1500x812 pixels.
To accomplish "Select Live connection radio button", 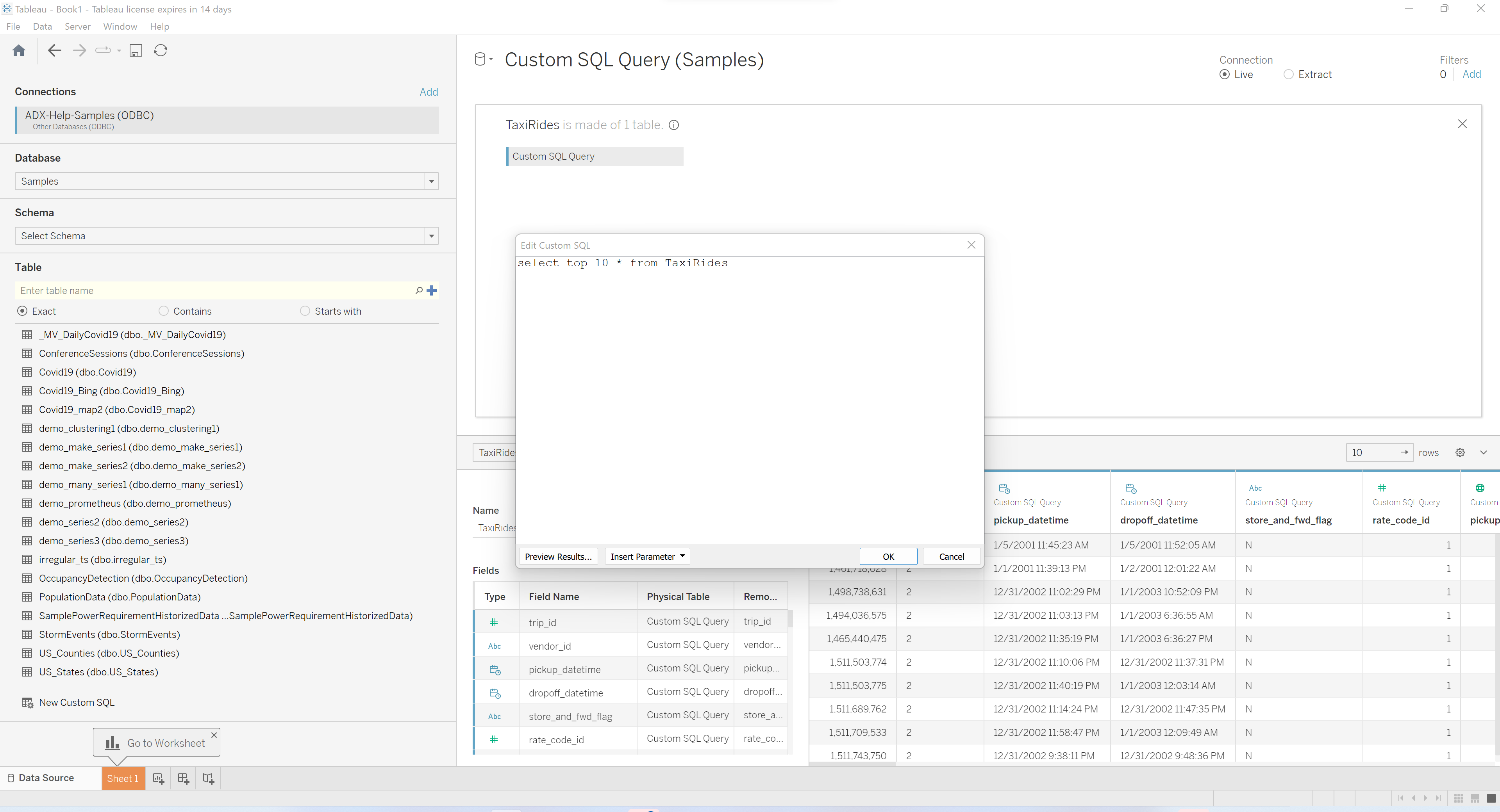I will coord(1225,75).
